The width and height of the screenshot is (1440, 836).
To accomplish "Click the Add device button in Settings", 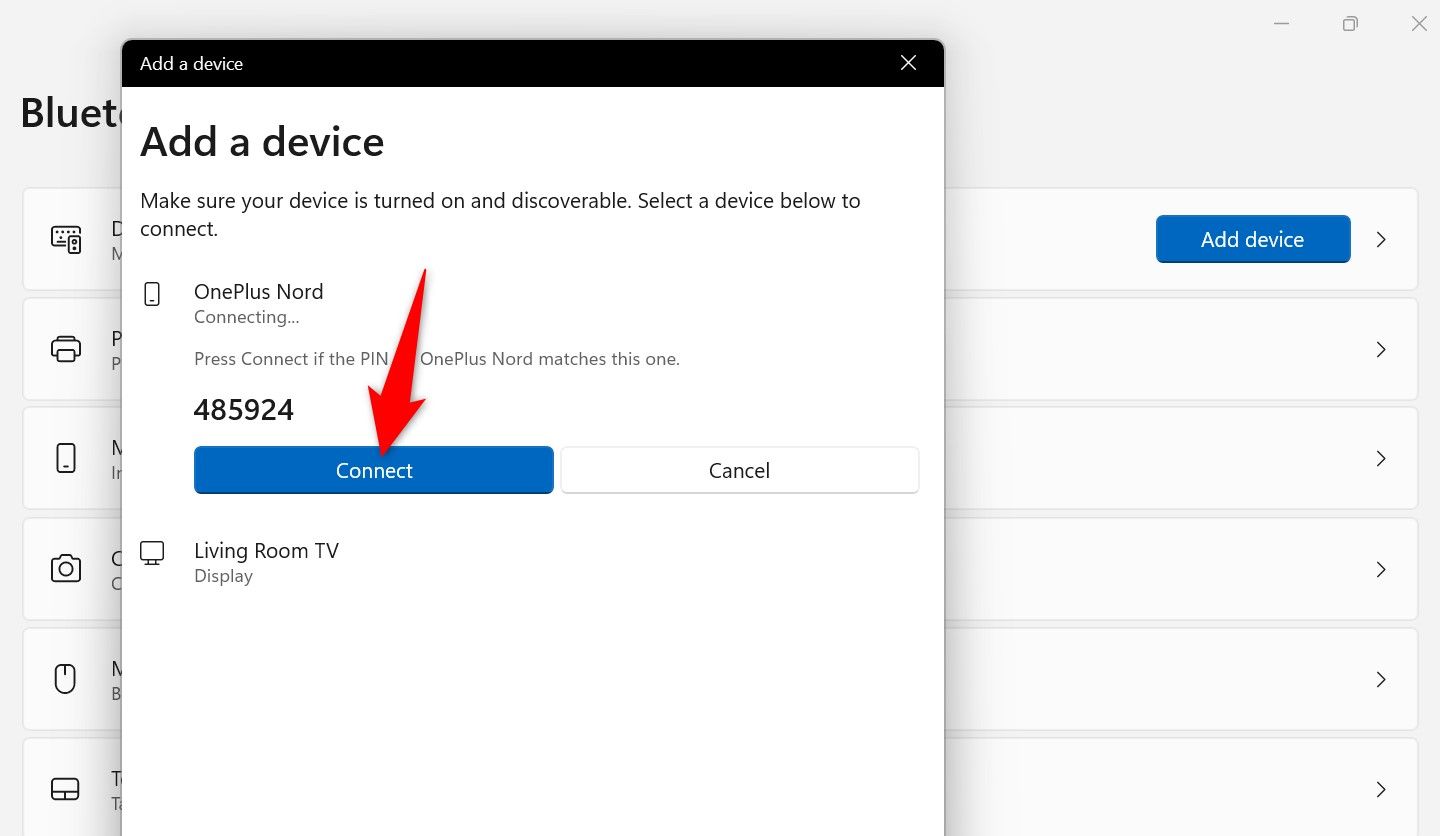I will pos(1253,239).
